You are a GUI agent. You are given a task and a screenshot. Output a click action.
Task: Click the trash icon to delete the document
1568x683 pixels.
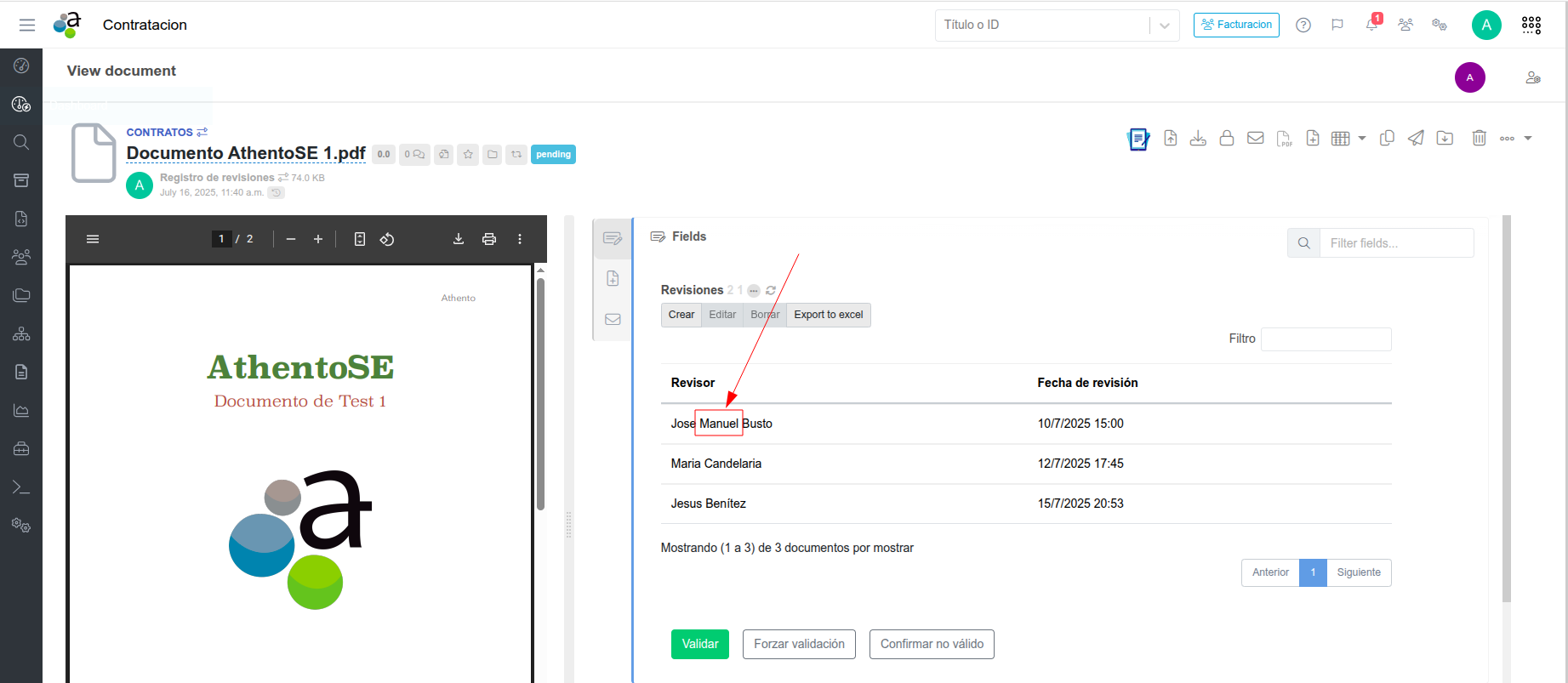pos(1479,138)
